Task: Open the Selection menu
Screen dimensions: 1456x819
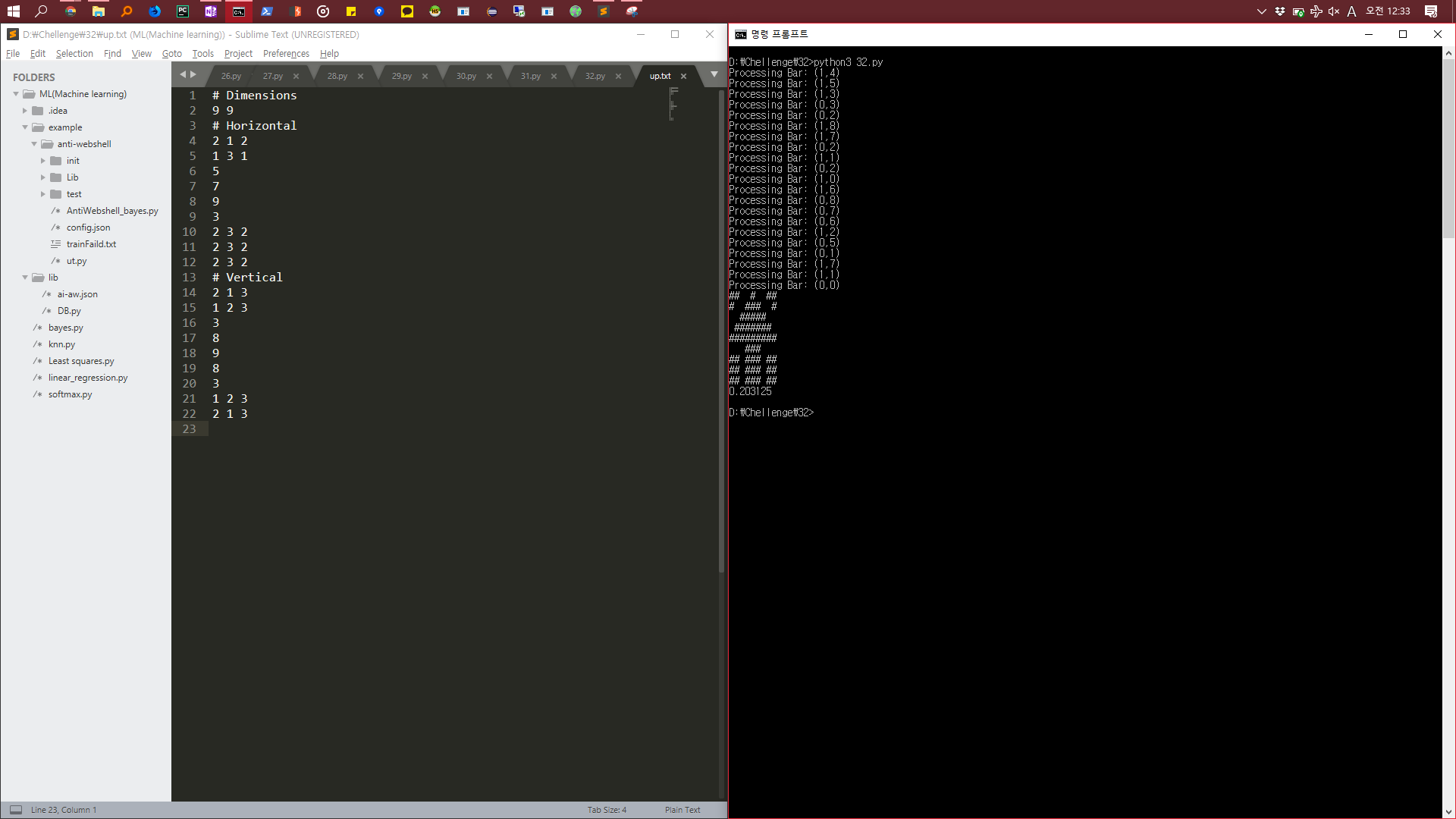Action: (x=74, y=54)
